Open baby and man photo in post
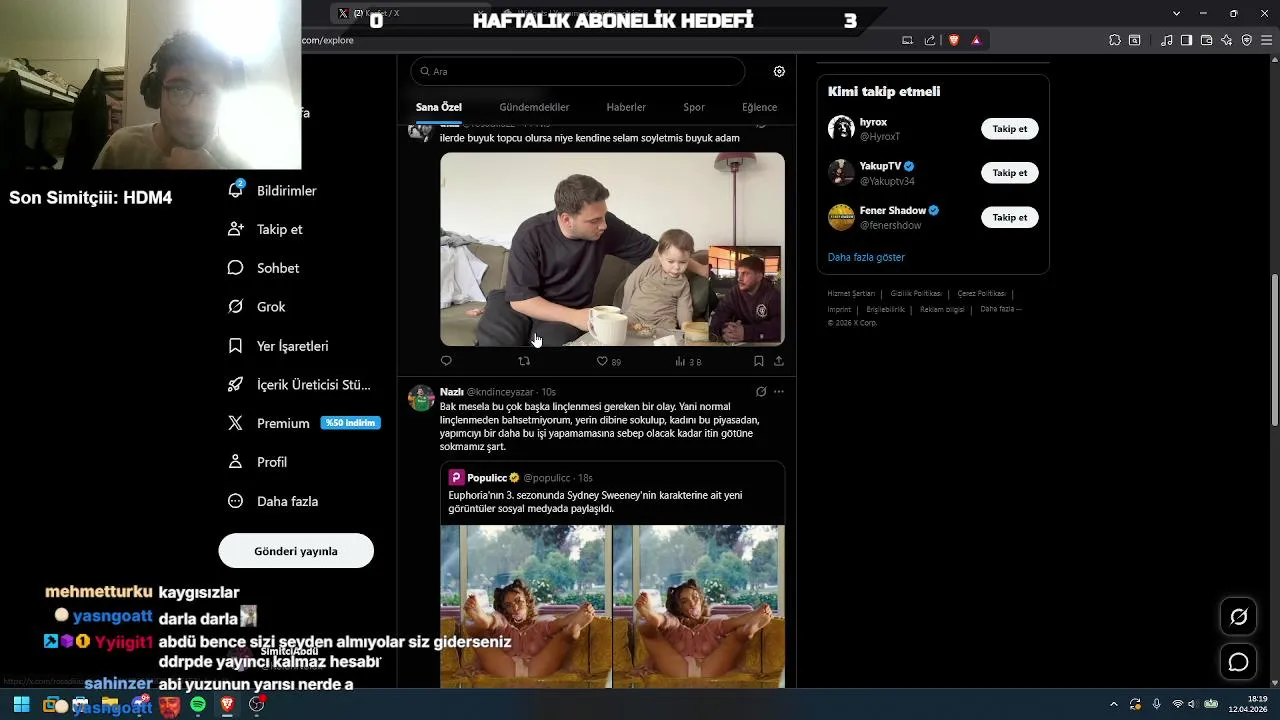Screen dimensions: 1280x720 (612, 249)
